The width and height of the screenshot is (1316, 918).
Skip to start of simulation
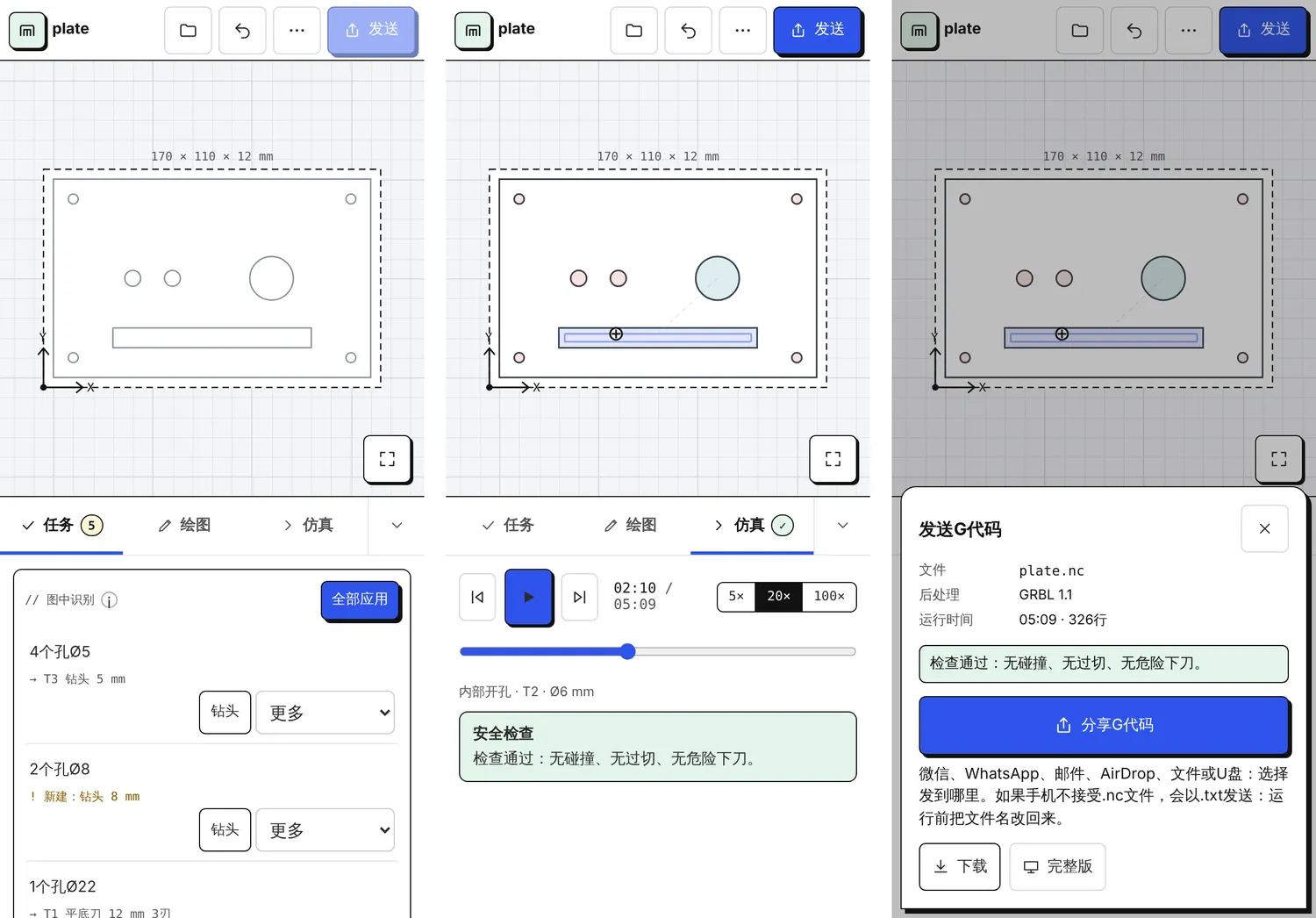click(x=477, y=597)
